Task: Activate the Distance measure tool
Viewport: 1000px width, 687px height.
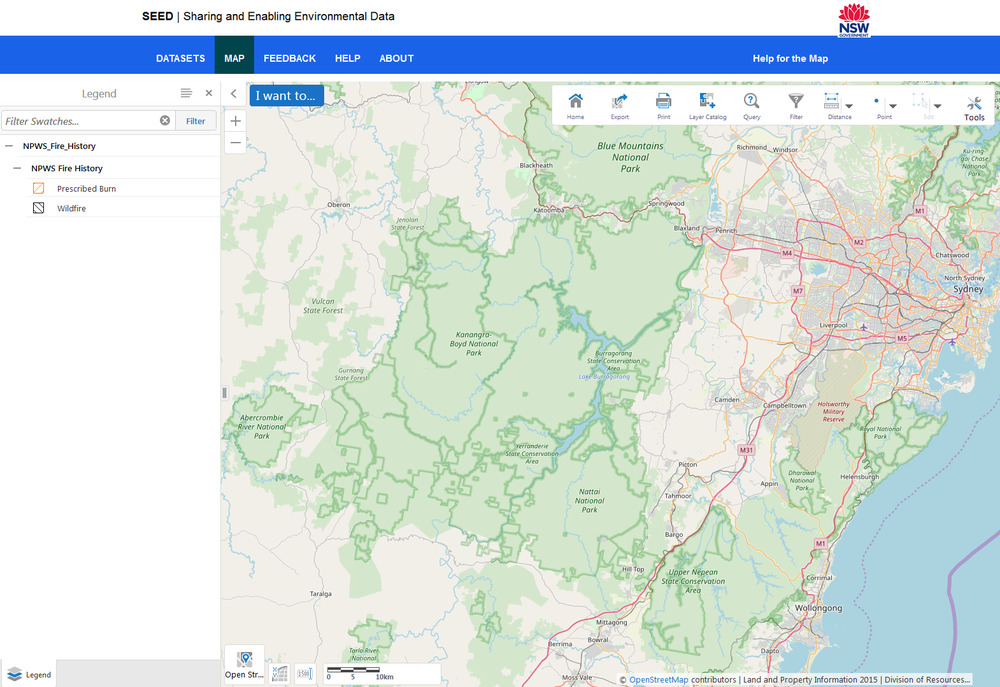Action: (x=832, y=105)
